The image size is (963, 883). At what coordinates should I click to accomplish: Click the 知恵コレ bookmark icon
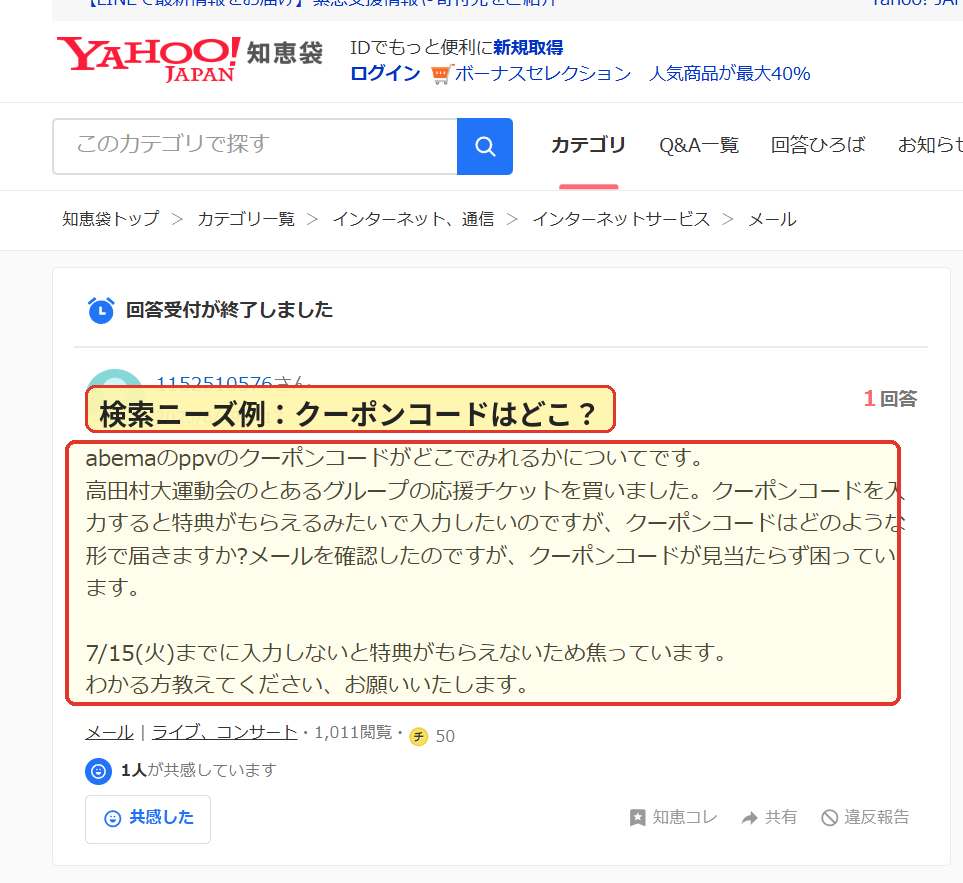637,817
